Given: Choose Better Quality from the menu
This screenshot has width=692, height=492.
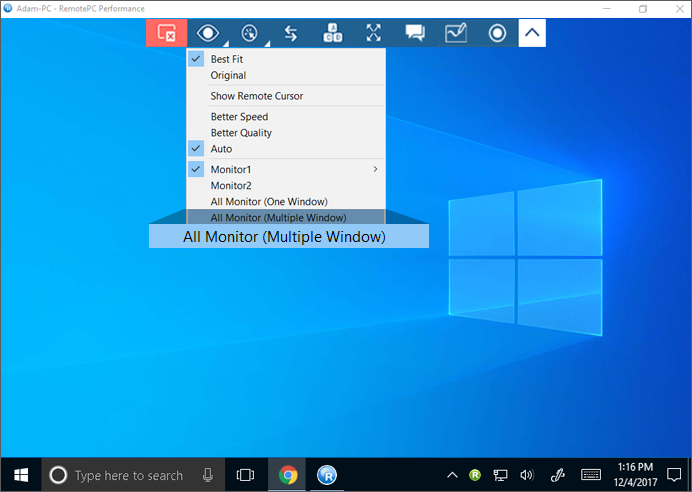Looking at the screenshot, I should click(241, 133).
